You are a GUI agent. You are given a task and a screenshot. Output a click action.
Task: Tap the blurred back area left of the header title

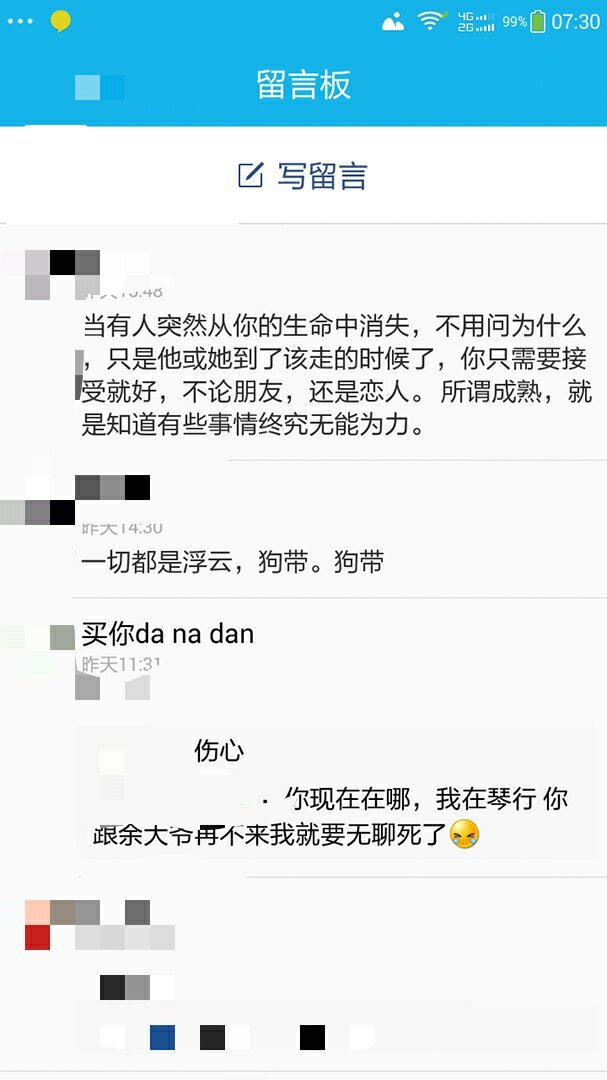point(100,87)
